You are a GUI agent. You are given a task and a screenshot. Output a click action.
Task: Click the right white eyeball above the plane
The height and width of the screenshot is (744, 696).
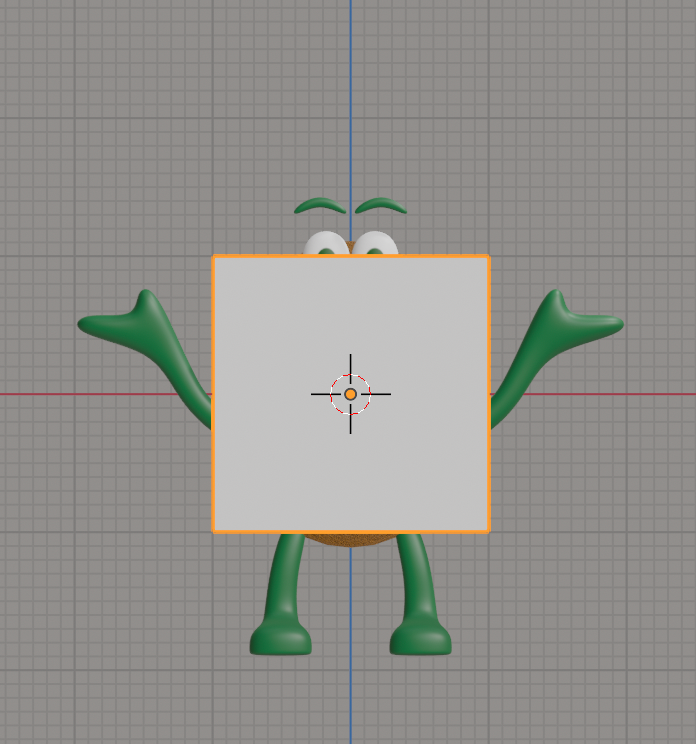click(376, 244)
